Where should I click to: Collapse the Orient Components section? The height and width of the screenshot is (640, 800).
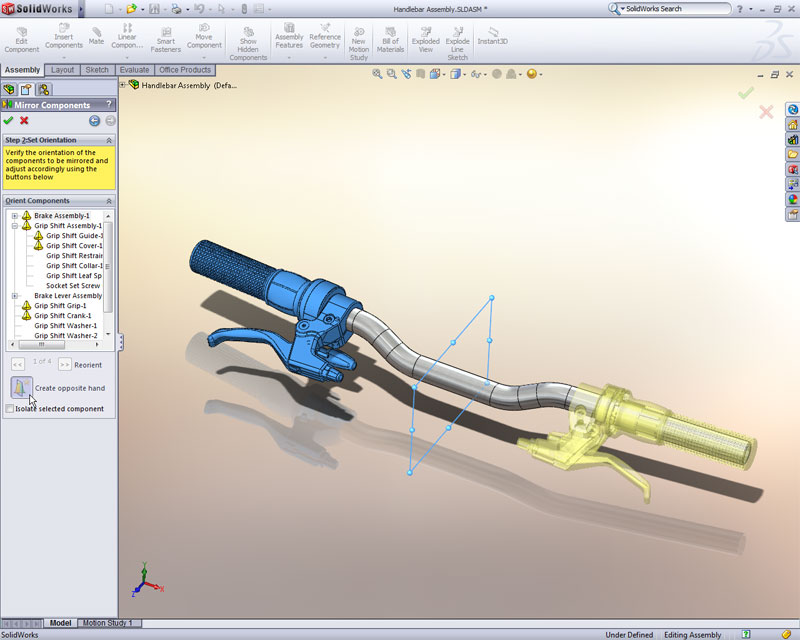click(x=109, y=200)
